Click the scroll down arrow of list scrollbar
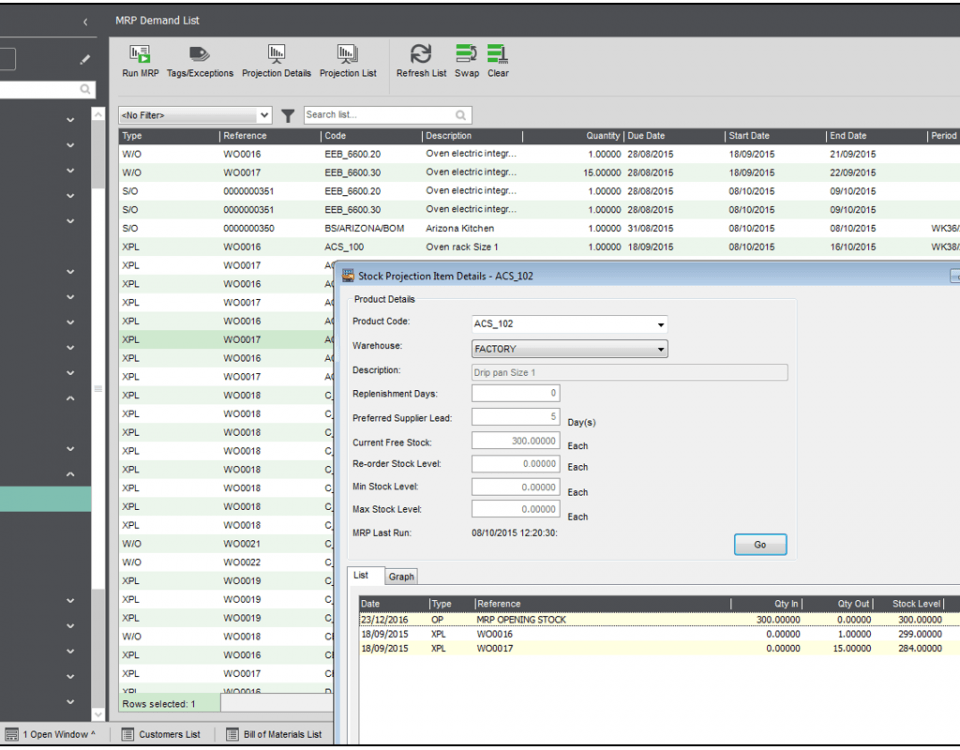 (x=98, y=714)
